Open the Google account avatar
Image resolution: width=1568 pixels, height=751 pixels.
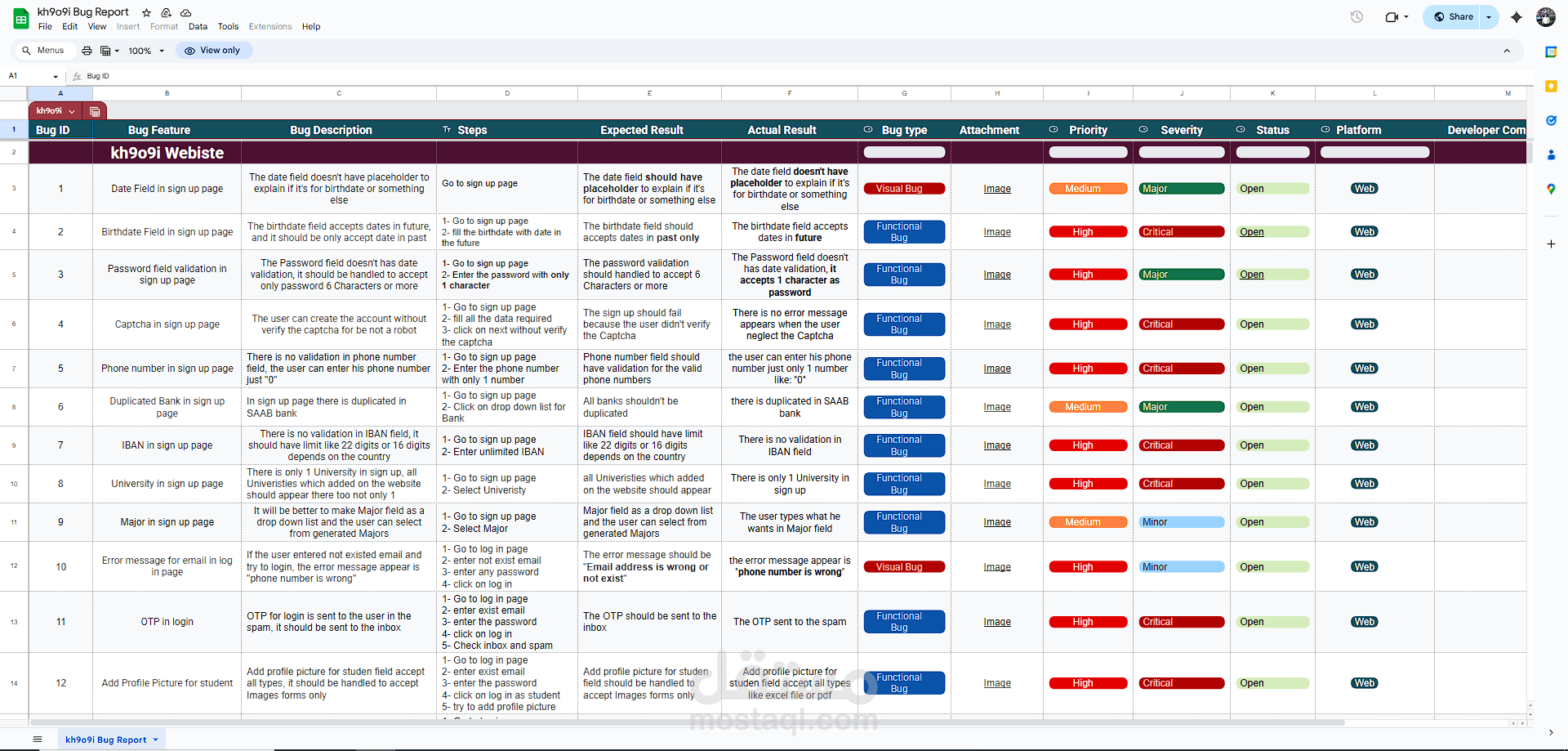tap(1546, 16)
